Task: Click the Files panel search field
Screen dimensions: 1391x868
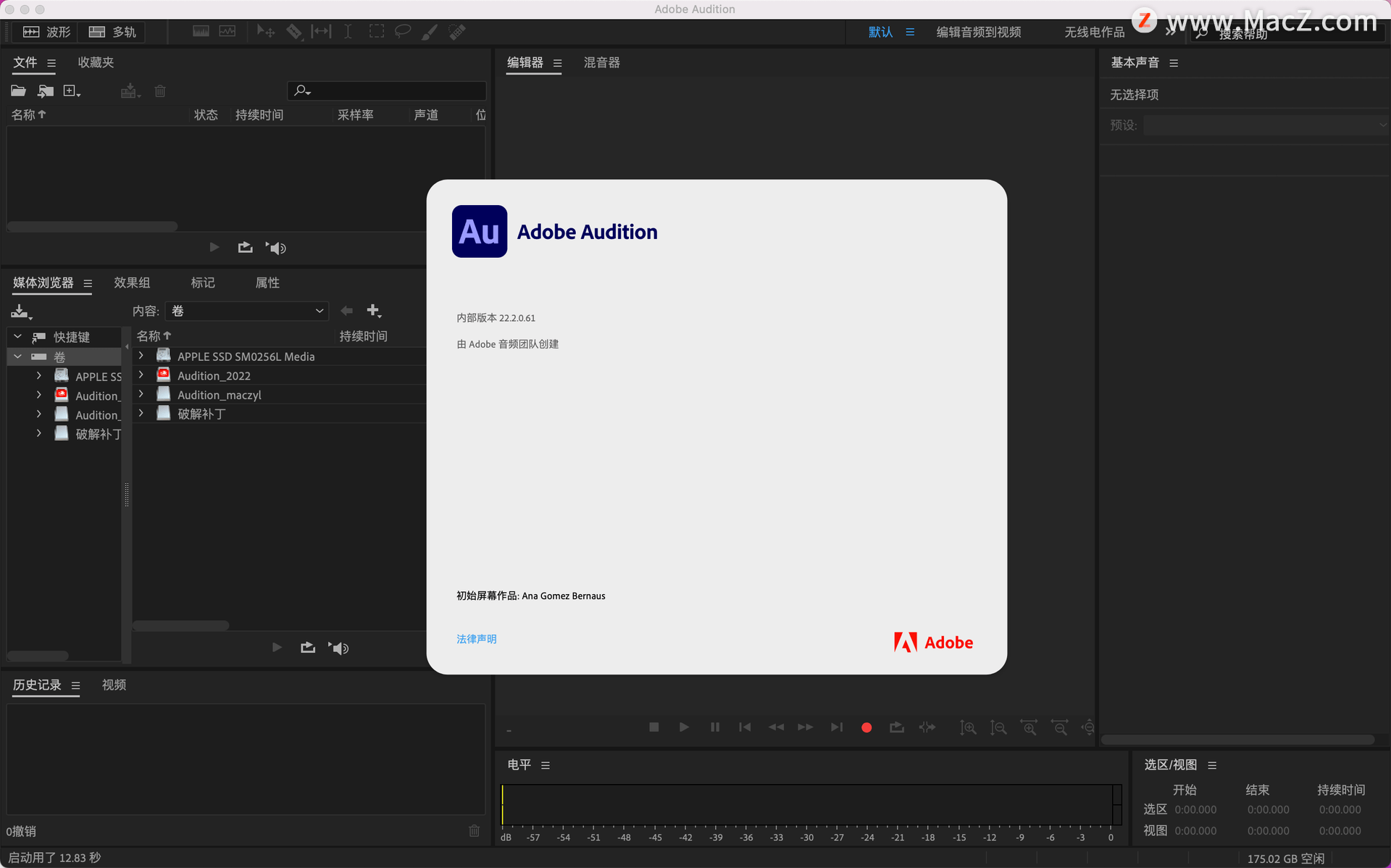Action: (x=387, y=91)
